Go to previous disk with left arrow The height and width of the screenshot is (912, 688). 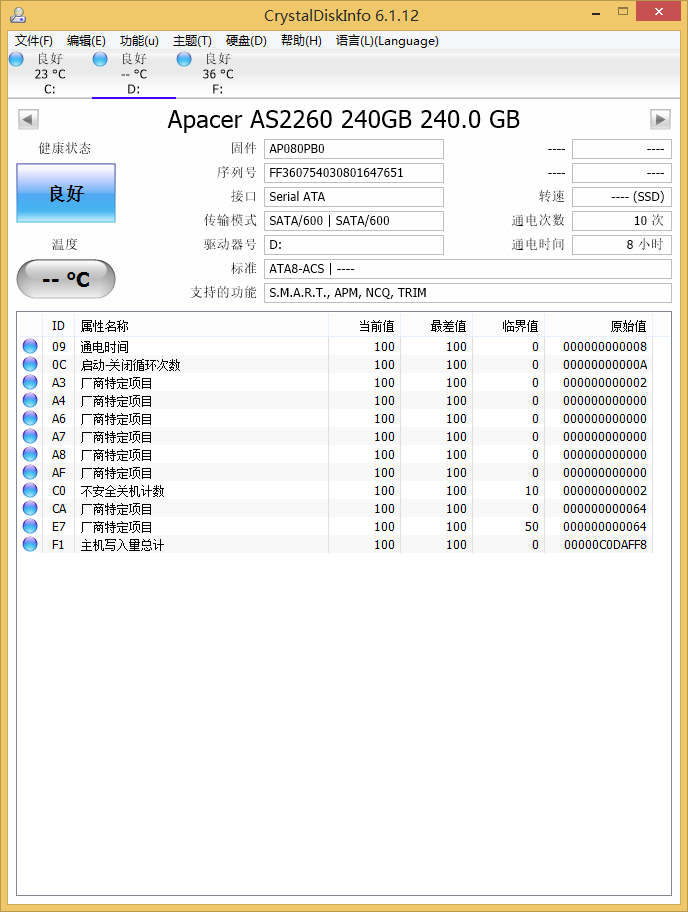pyautogui.click(x=28, y=120)
